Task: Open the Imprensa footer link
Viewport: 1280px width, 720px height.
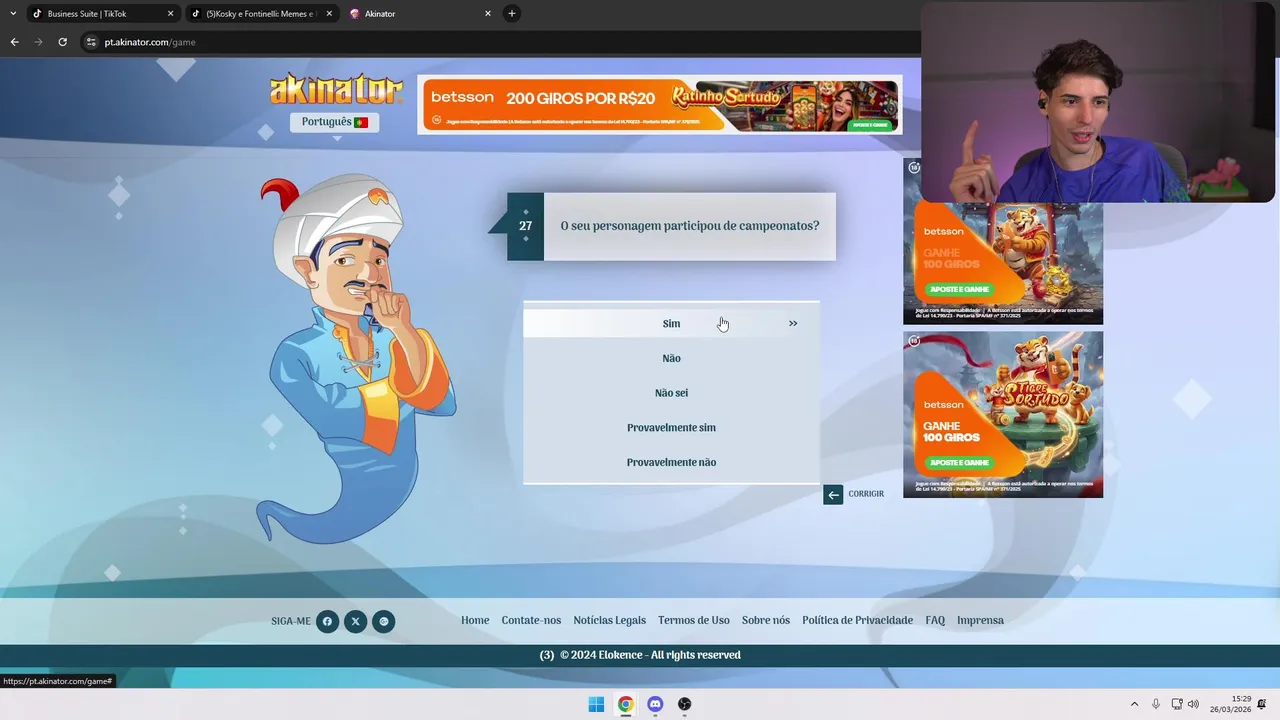Action: click(980, 620)
